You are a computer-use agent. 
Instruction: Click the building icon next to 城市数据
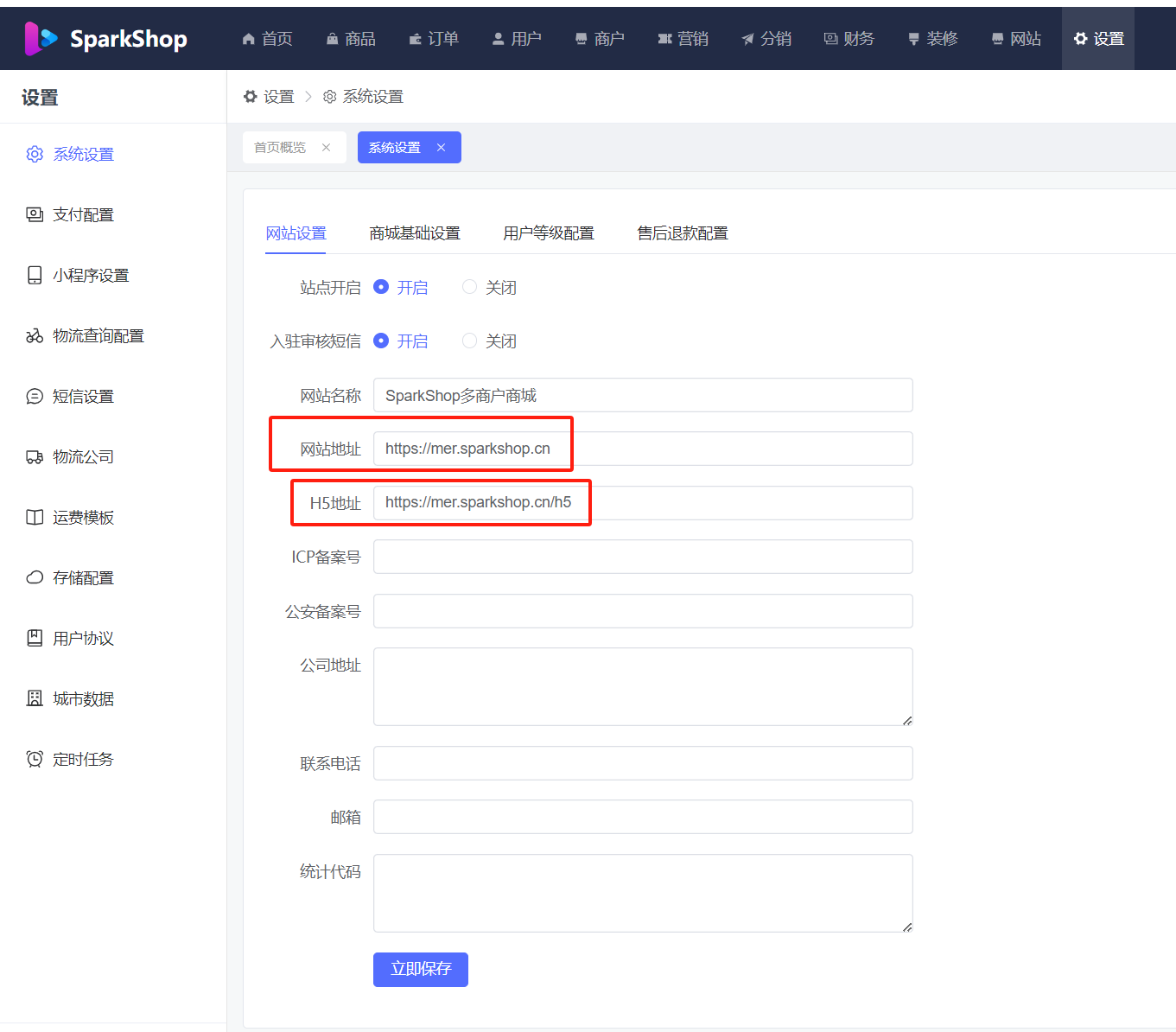point(35,698)
